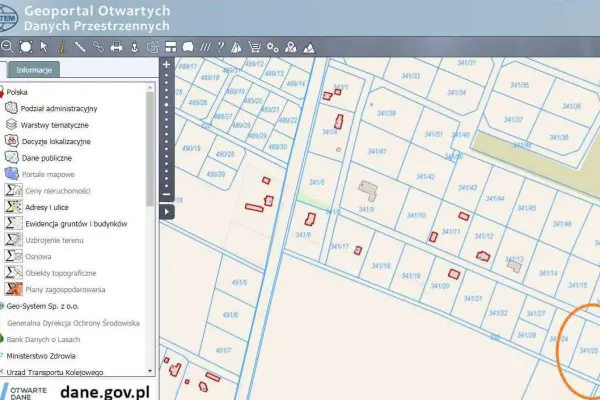This screenshot has height=400, width=600.
Task: Click the orange info identify tool
Action: tap(62, 47)
